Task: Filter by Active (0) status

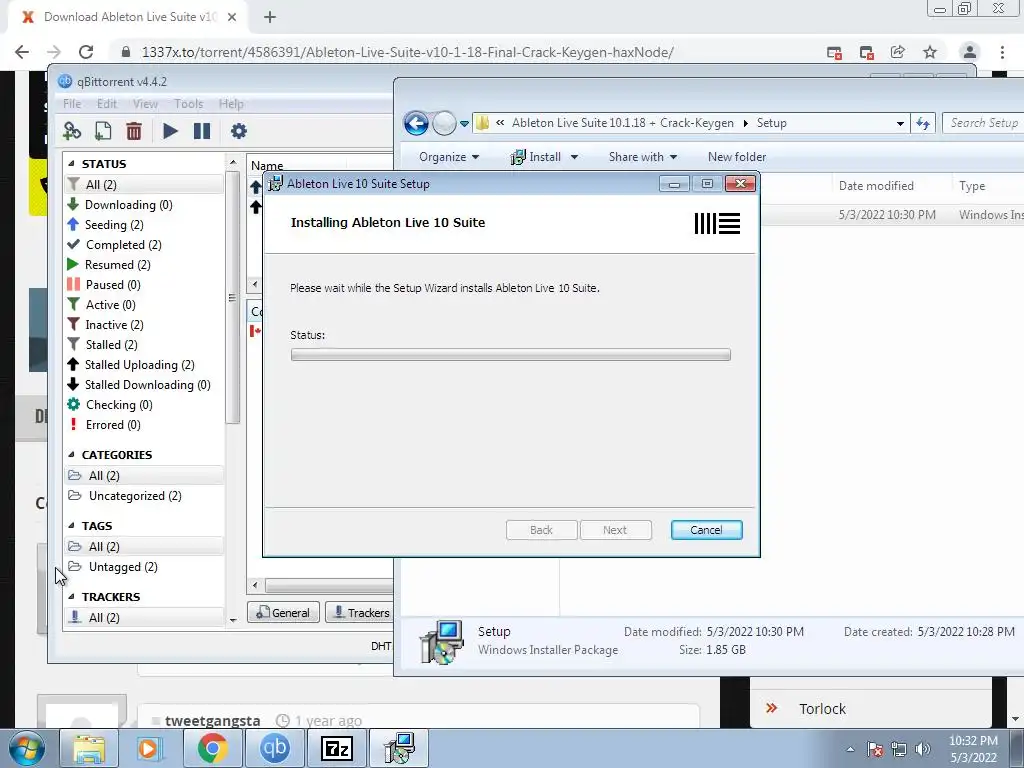Action: [x=110, y=305]
